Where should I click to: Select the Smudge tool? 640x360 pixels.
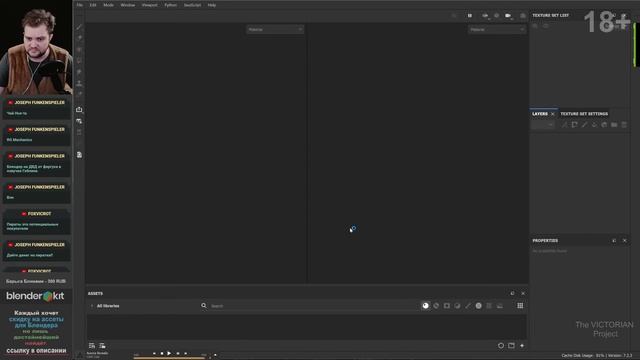[x=79, y=72]
